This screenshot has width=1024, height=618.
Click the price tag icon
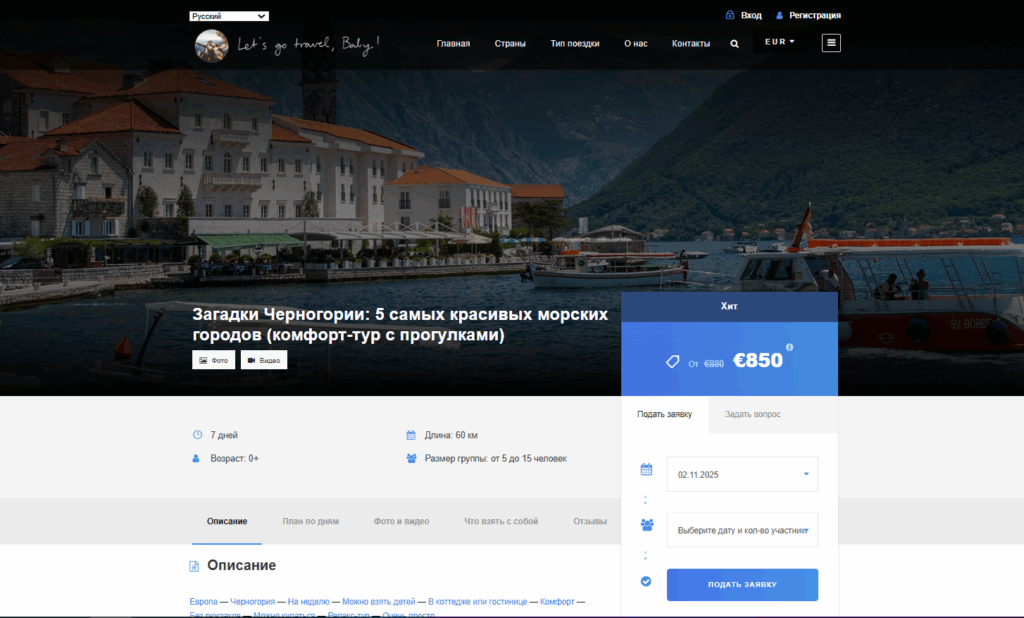(673, 361)
